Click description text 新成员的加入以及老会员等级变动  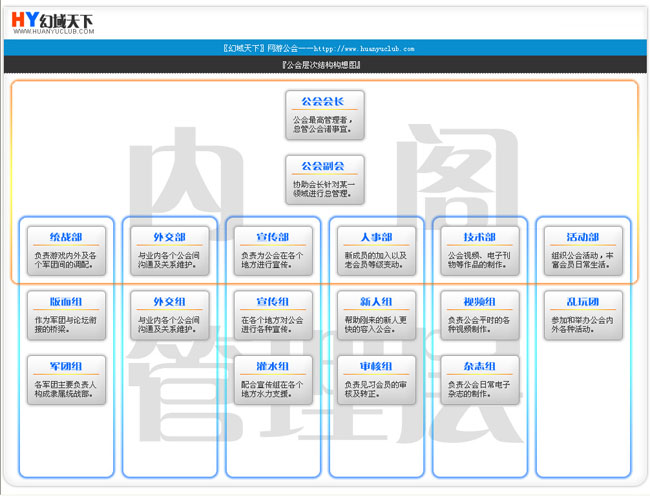tap(375, 260)
